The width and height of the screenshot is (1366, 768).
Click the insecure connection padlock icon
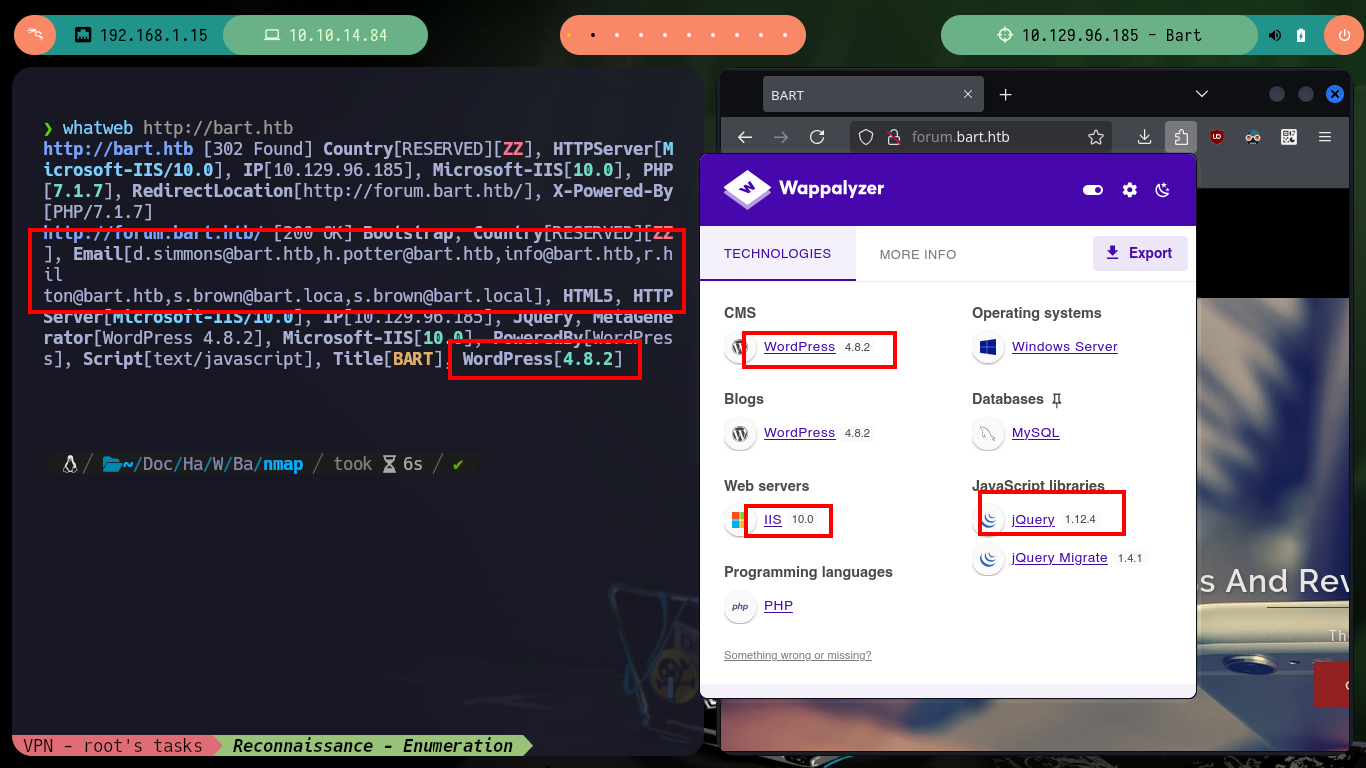(893, 137)
